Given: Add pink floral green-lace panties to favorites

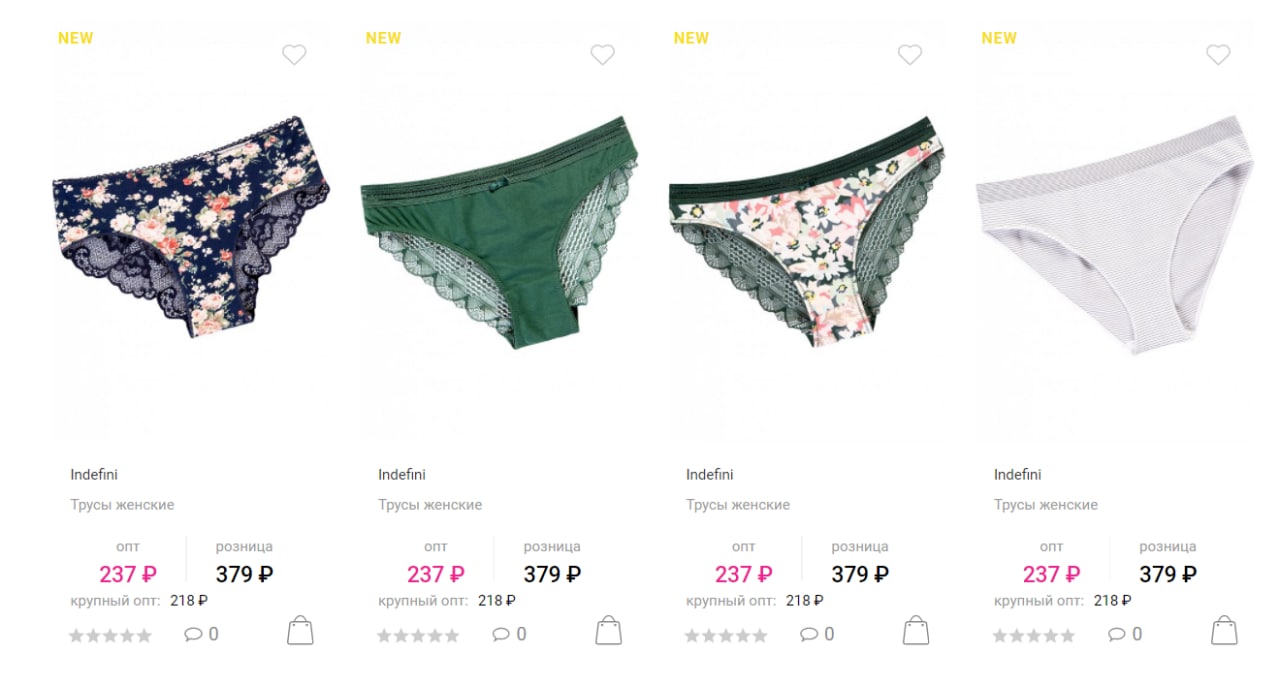Looking at the screenshot, I should [910, 55].
